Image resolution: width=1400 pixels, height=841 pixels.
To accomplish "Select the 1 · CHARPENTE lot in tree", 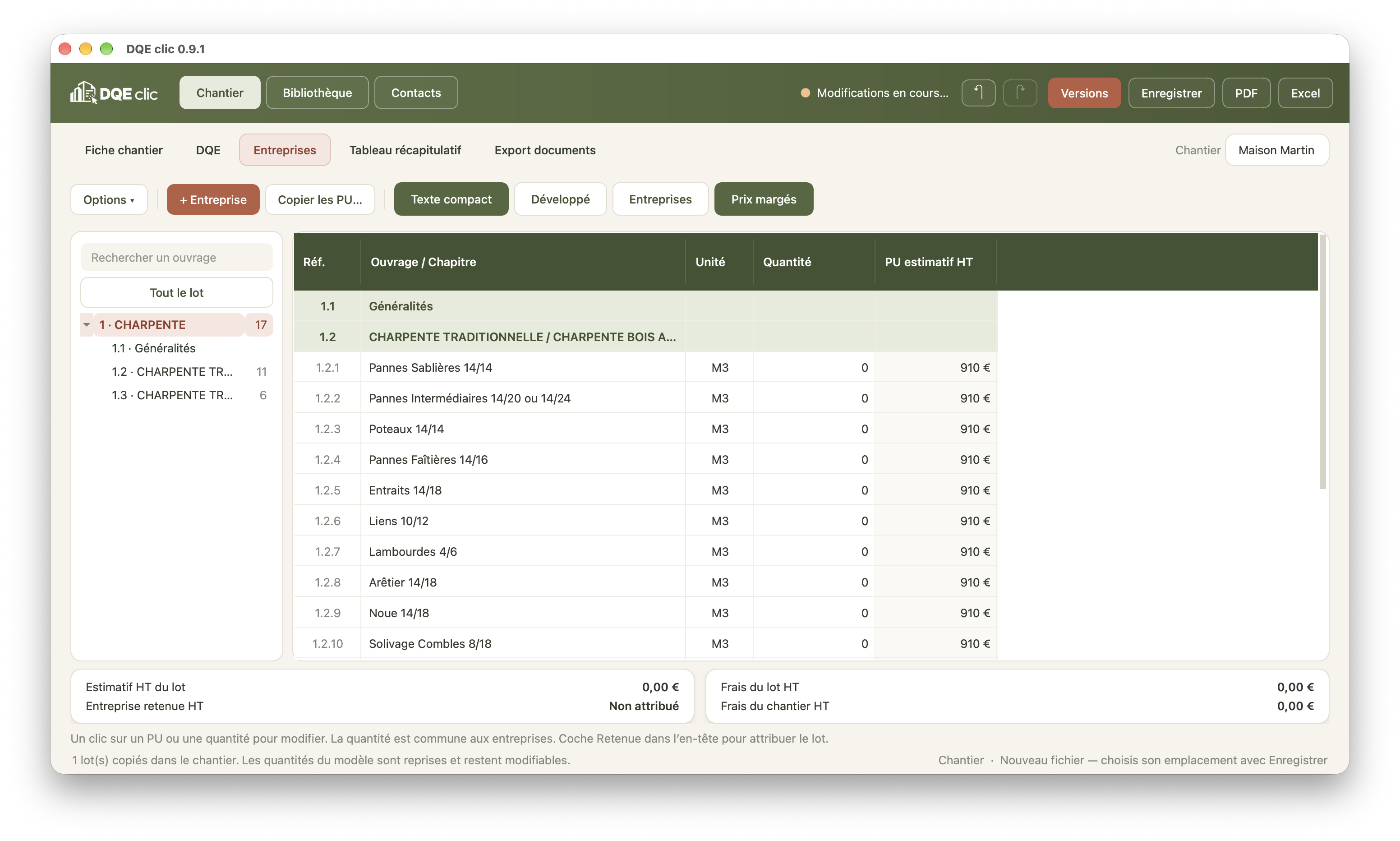I will pos(168,325).
